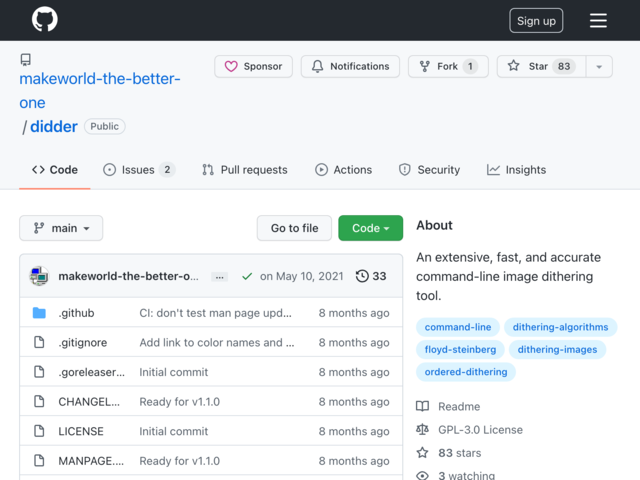Expand the dropdown arrow next to Star
This screenshot has width=640, height=480.
point(599,67)
